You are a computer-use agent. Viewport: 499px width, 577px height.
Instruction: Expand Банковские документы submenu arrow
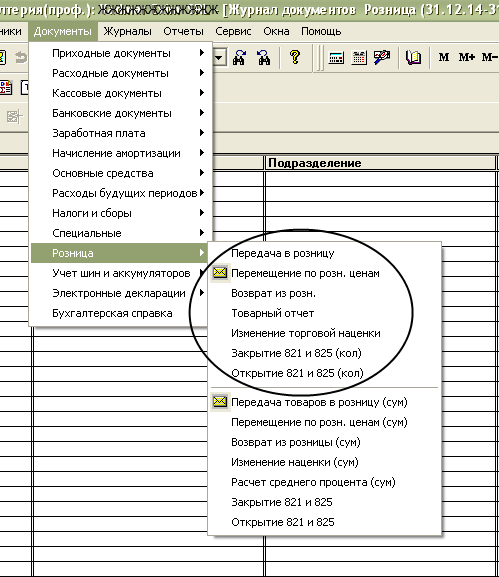(x=202, y=113)
